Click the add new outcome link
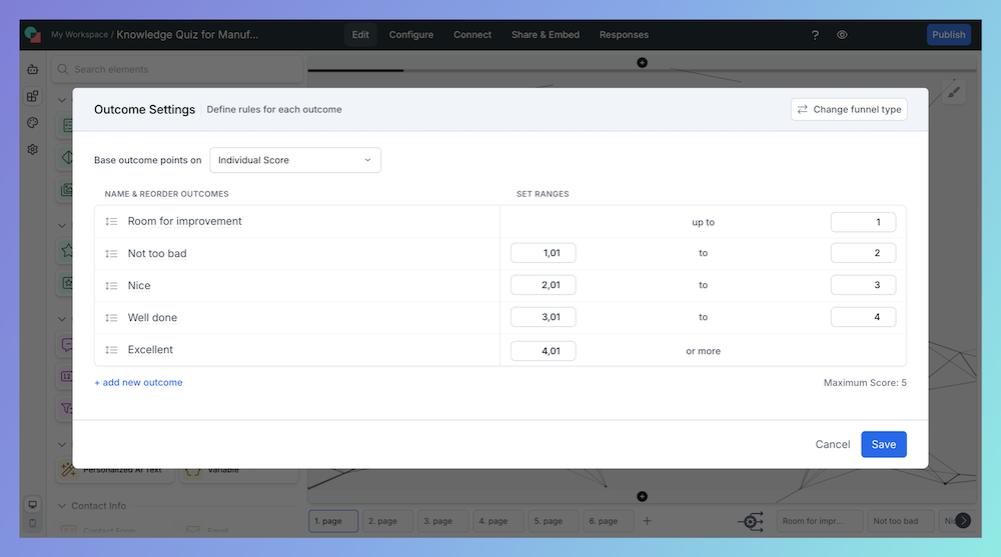 coord(138,383)
